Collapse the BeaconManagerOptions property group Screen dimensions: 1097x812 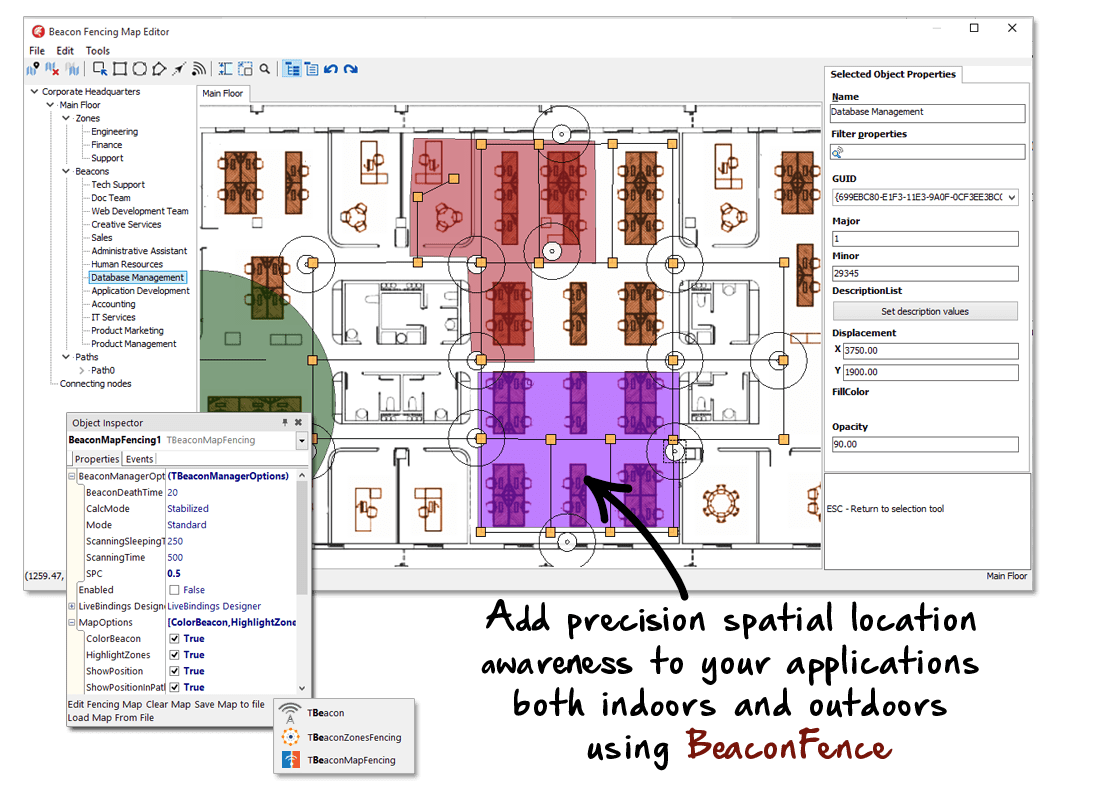(71, 476)
